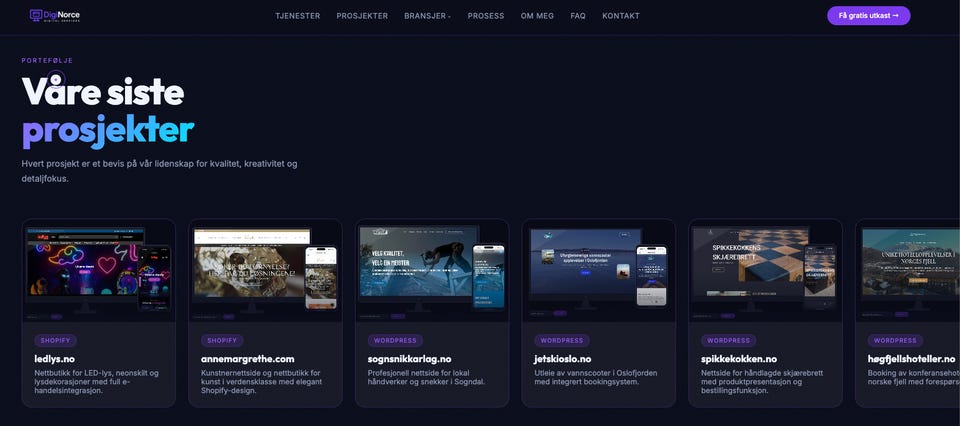The image size is (960, 426).
Task: Go to PROSJEKTER in the navigation
Action: [x=362, y=16]
